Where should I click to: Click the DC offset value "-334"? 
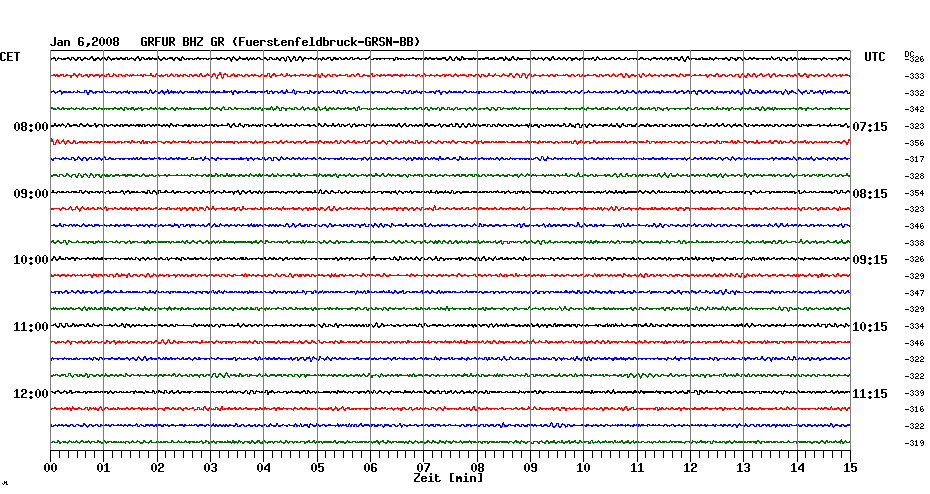pos(914,326)
